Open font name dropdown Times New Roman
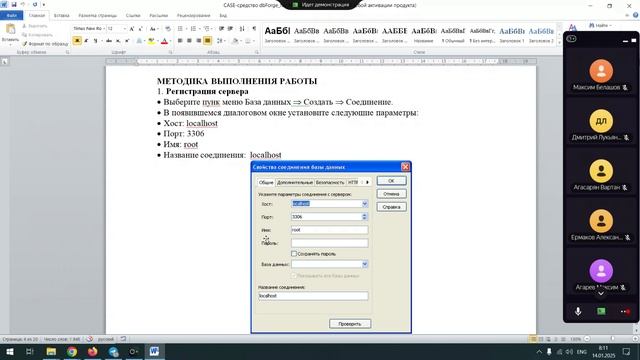 tap(88, 29)
